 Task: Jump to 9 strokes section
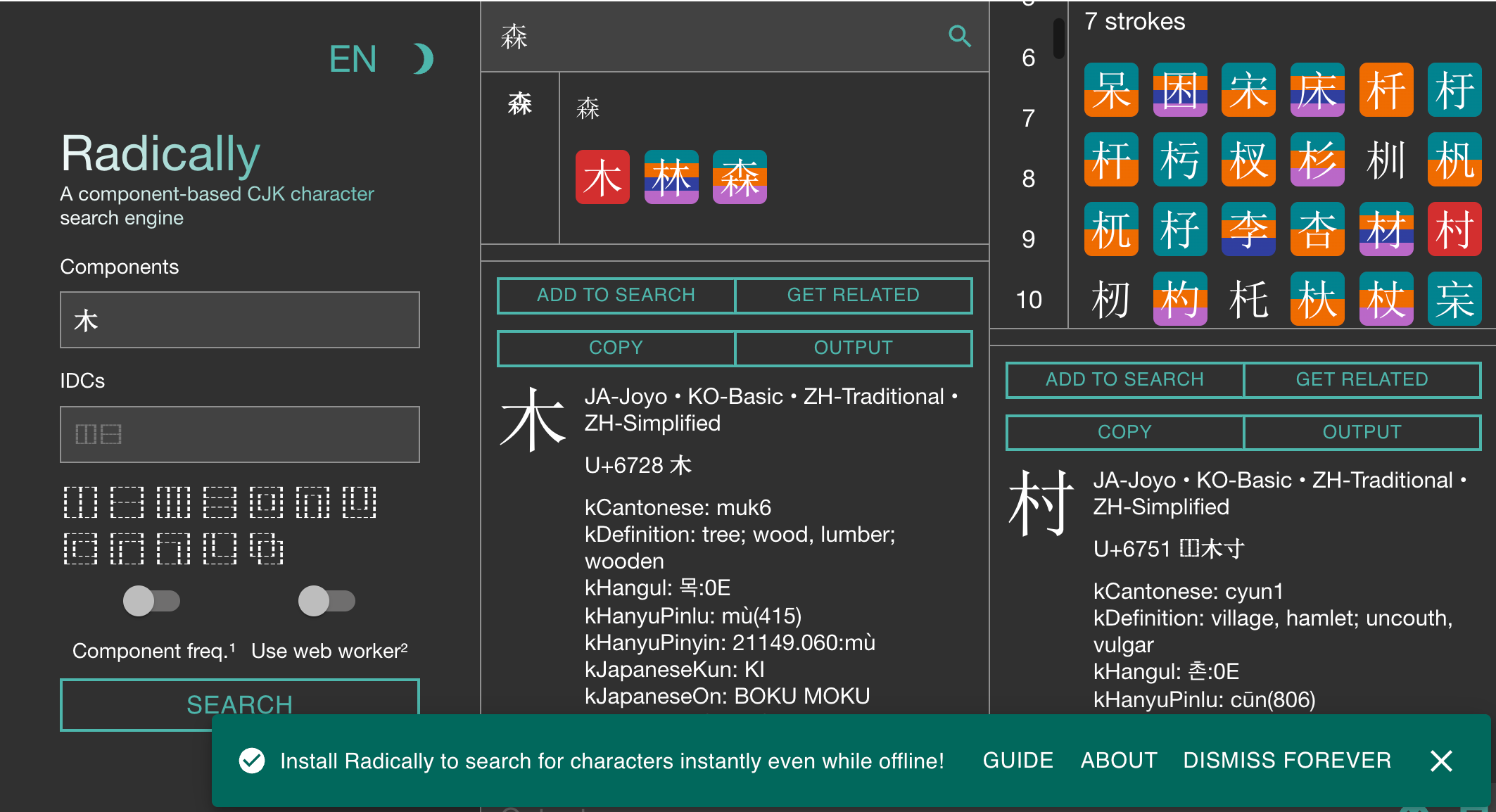pyautogui.click(x=1028, y=239)
